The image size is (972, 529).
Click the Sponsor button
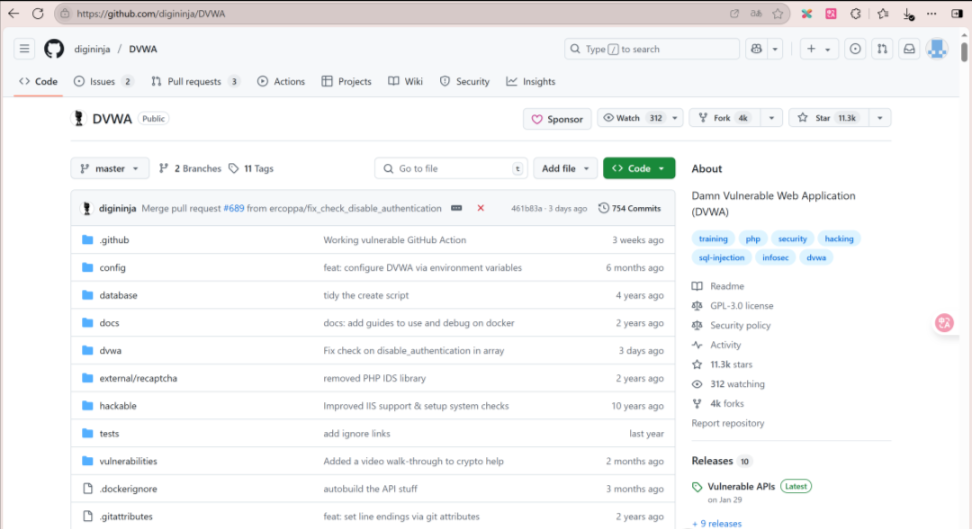coord(557,118)
